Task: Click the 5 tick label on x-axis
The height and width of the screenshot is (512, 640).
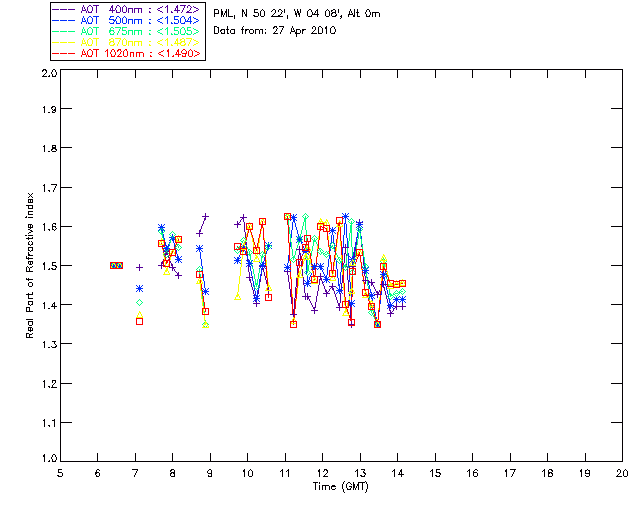Action: [60, 474]
